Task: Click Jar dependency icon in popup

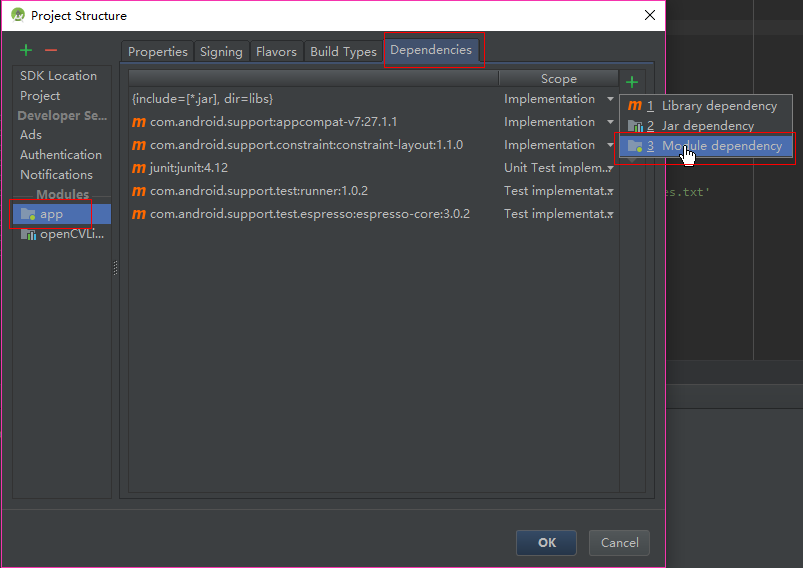Action: click(x=635, y=125)
